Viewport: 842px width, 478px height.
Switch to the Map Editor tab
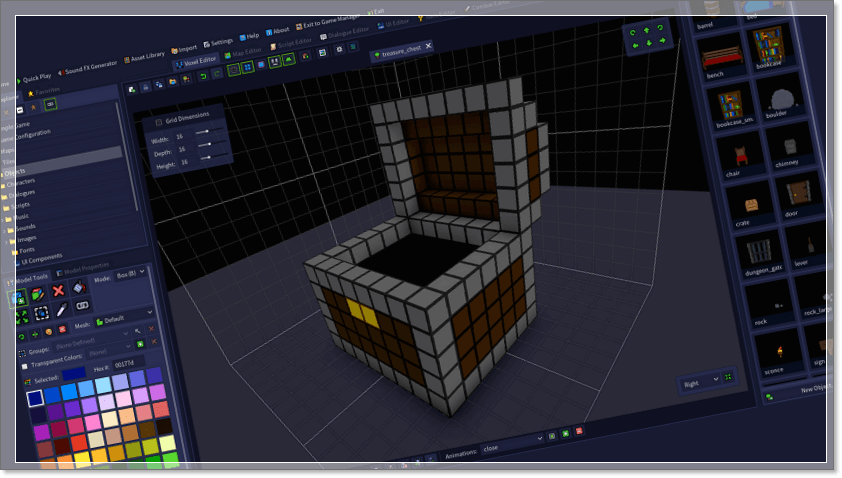[x=243, y=53]
